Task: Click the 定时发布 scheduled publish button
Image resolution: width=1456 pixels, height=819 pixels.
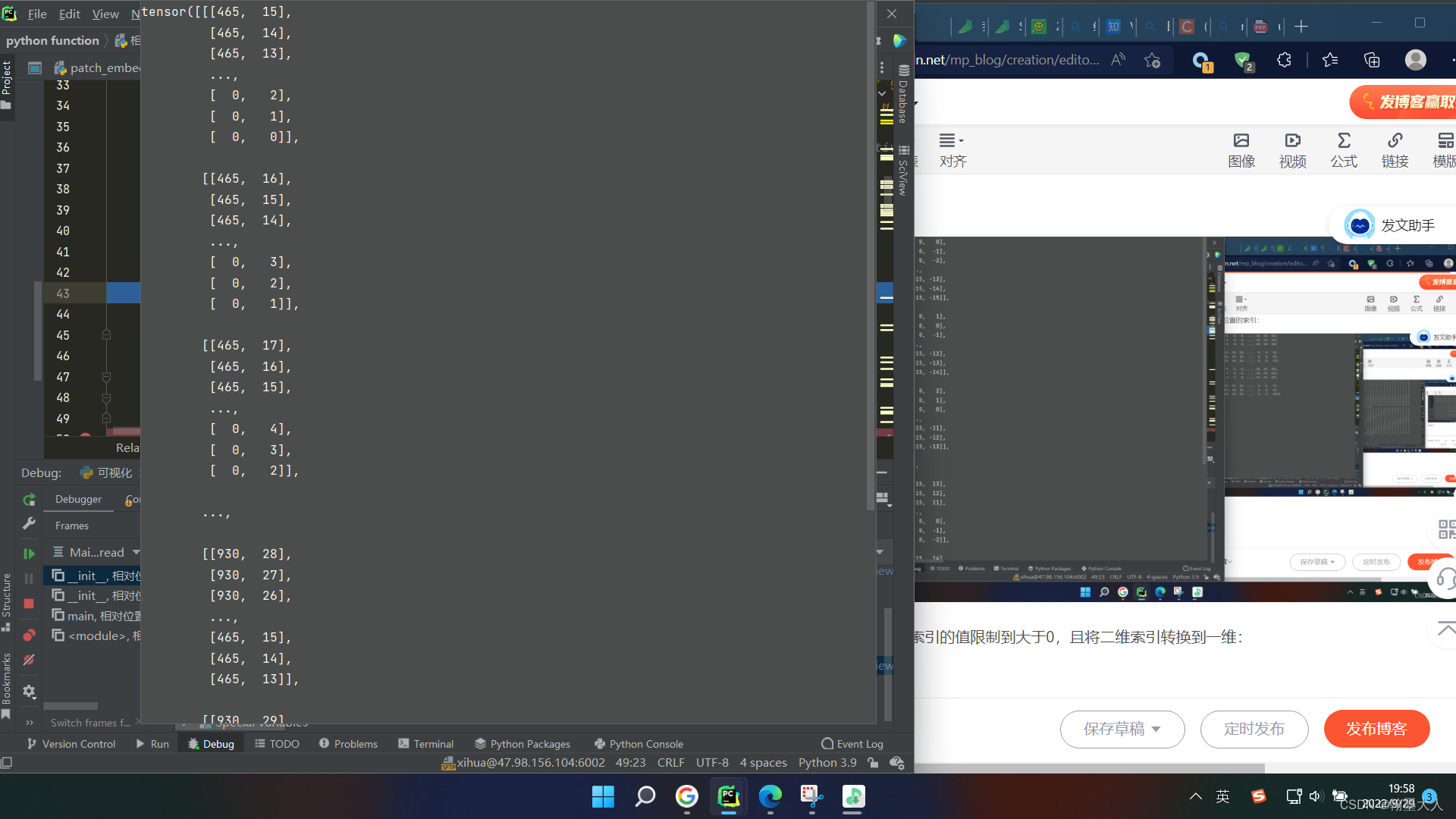Action: [x=1254, y=729]
